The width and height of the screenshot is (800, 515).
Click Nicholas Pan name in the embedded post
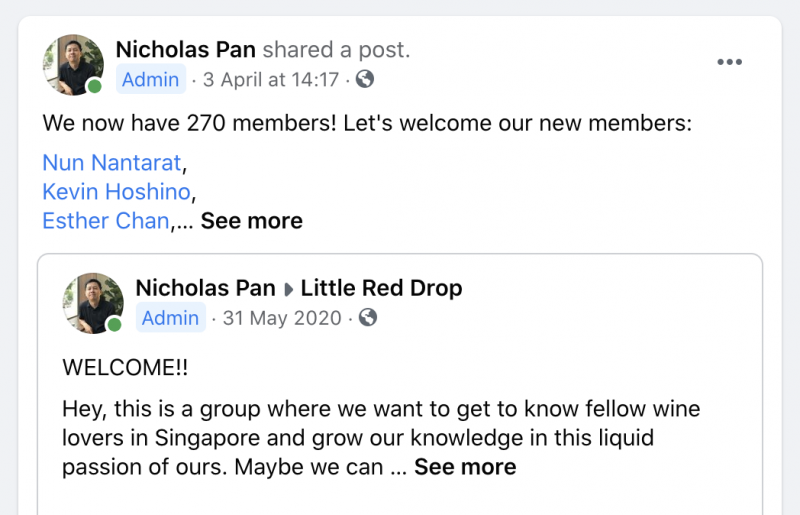206,288
